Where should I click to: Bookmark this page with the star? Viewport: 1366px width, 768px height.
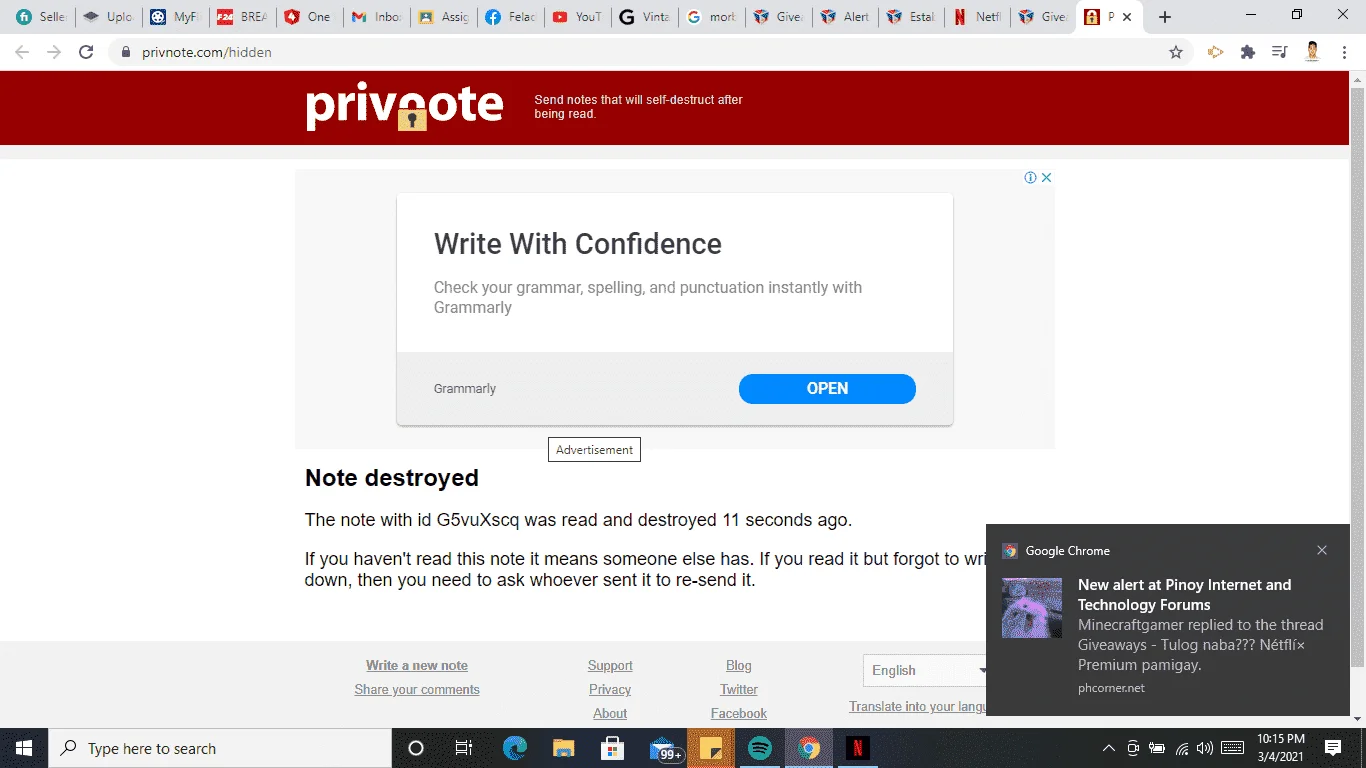pyautogui.click(x=1176, y=52)
